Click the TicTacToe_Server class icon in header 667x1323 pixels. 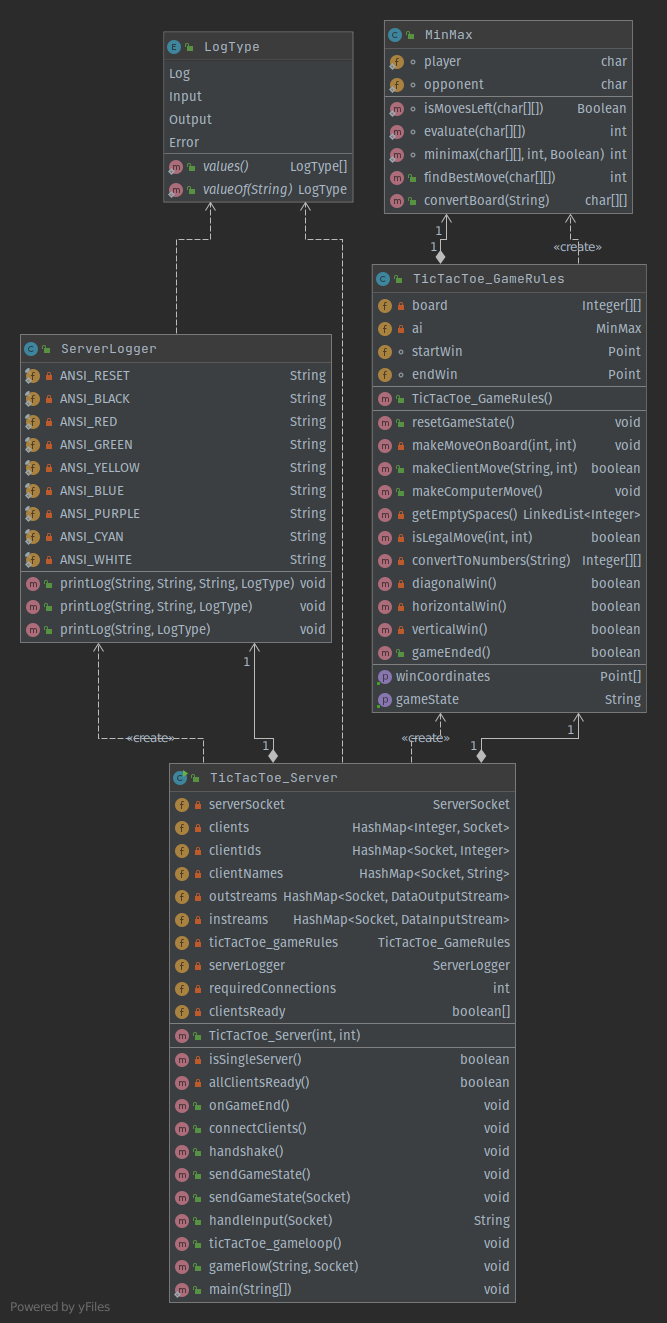pyautogui.click(x=180, y=778)
